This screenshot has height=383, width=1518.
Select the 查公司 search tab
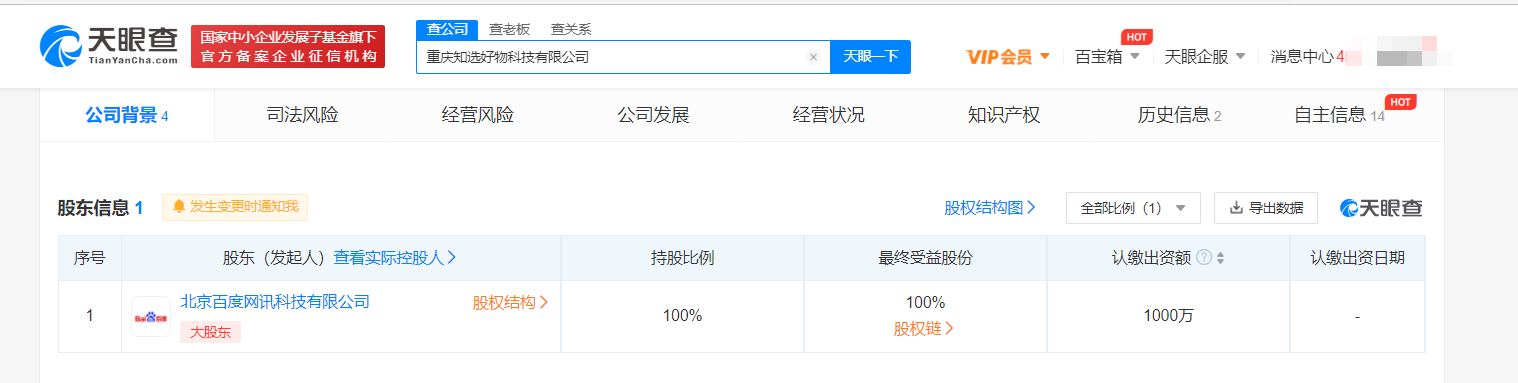[447, 29]
